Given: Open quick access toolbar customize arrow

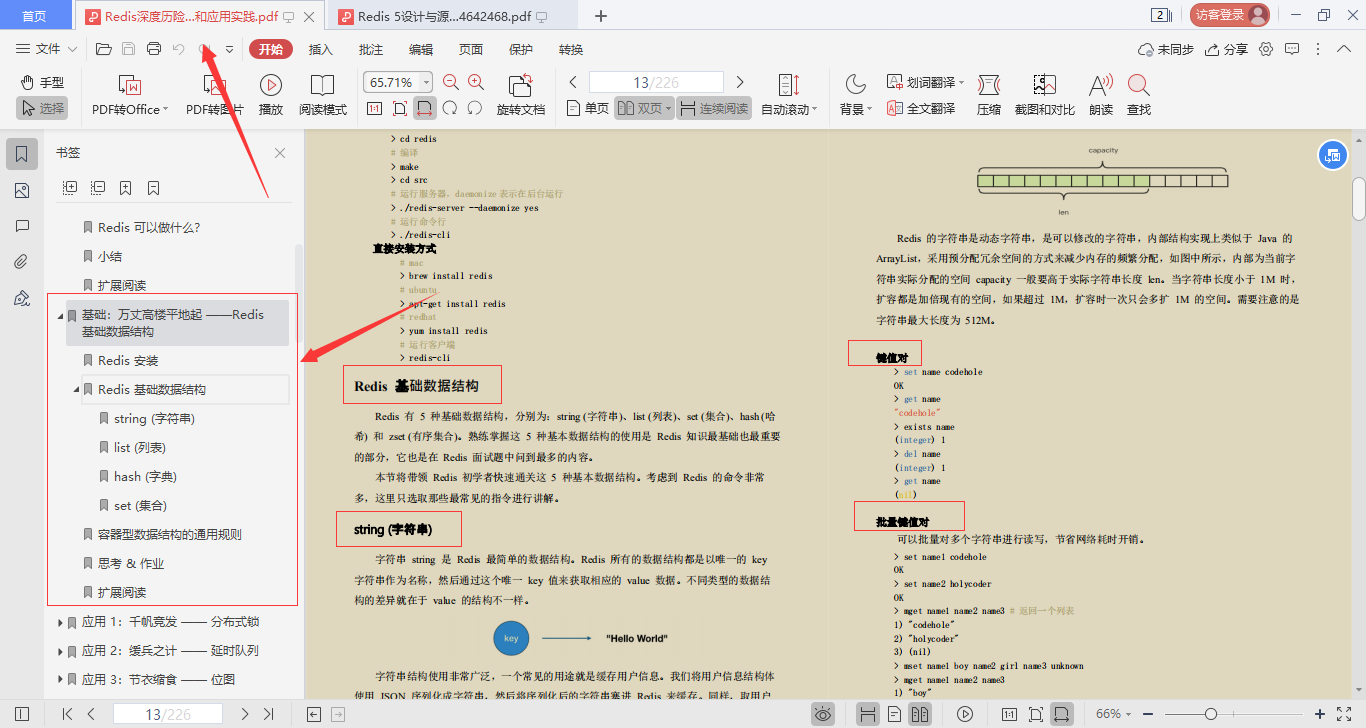Looking at the screenshot, I should (x=229, y=49).
